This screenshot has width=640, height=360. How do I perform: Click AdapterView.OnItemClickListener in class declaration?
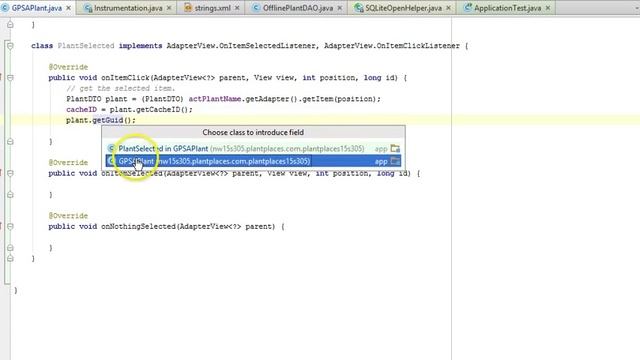[x=392, y=46]
